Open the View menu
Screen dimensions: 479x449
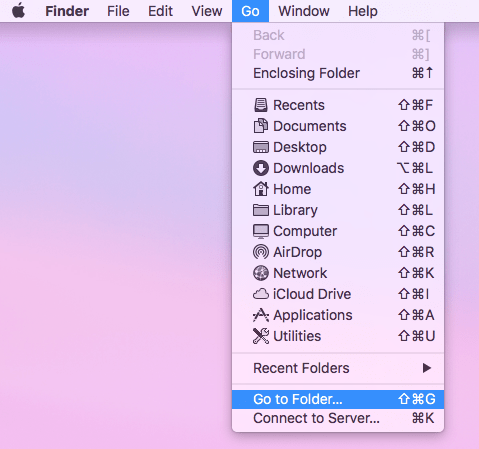[207, 11]
